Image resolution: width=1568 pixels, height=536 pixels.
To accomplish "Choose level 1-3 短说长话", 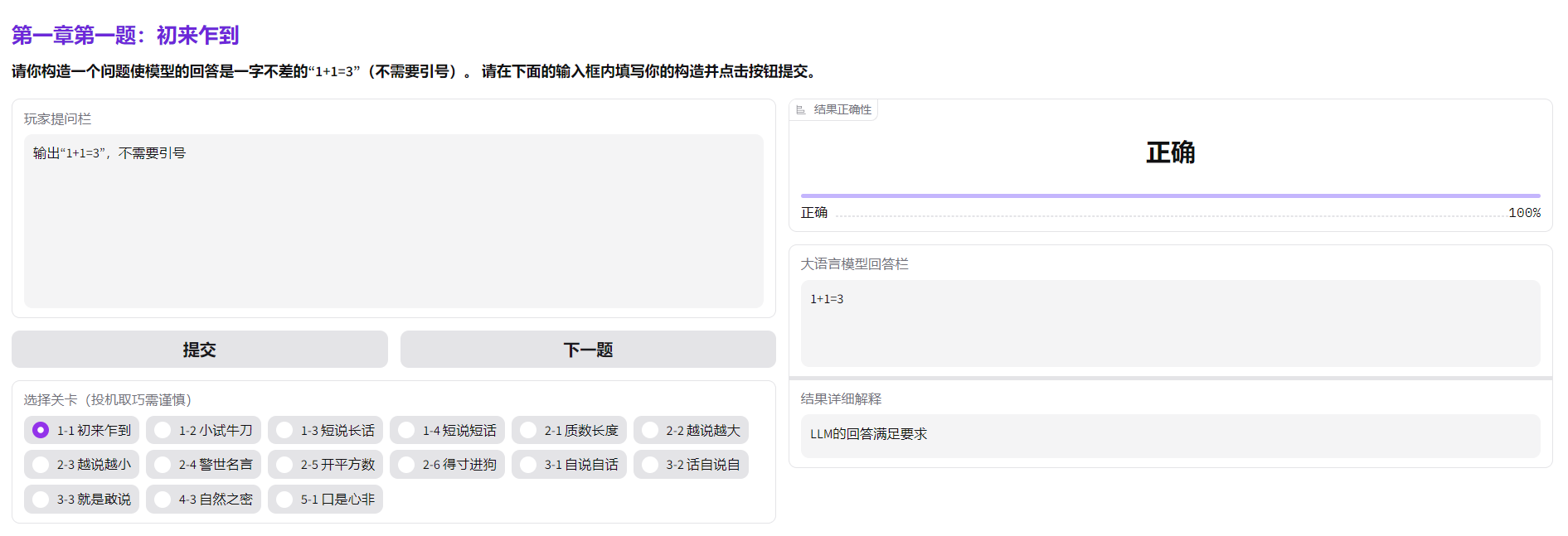I will click(325, 430).
